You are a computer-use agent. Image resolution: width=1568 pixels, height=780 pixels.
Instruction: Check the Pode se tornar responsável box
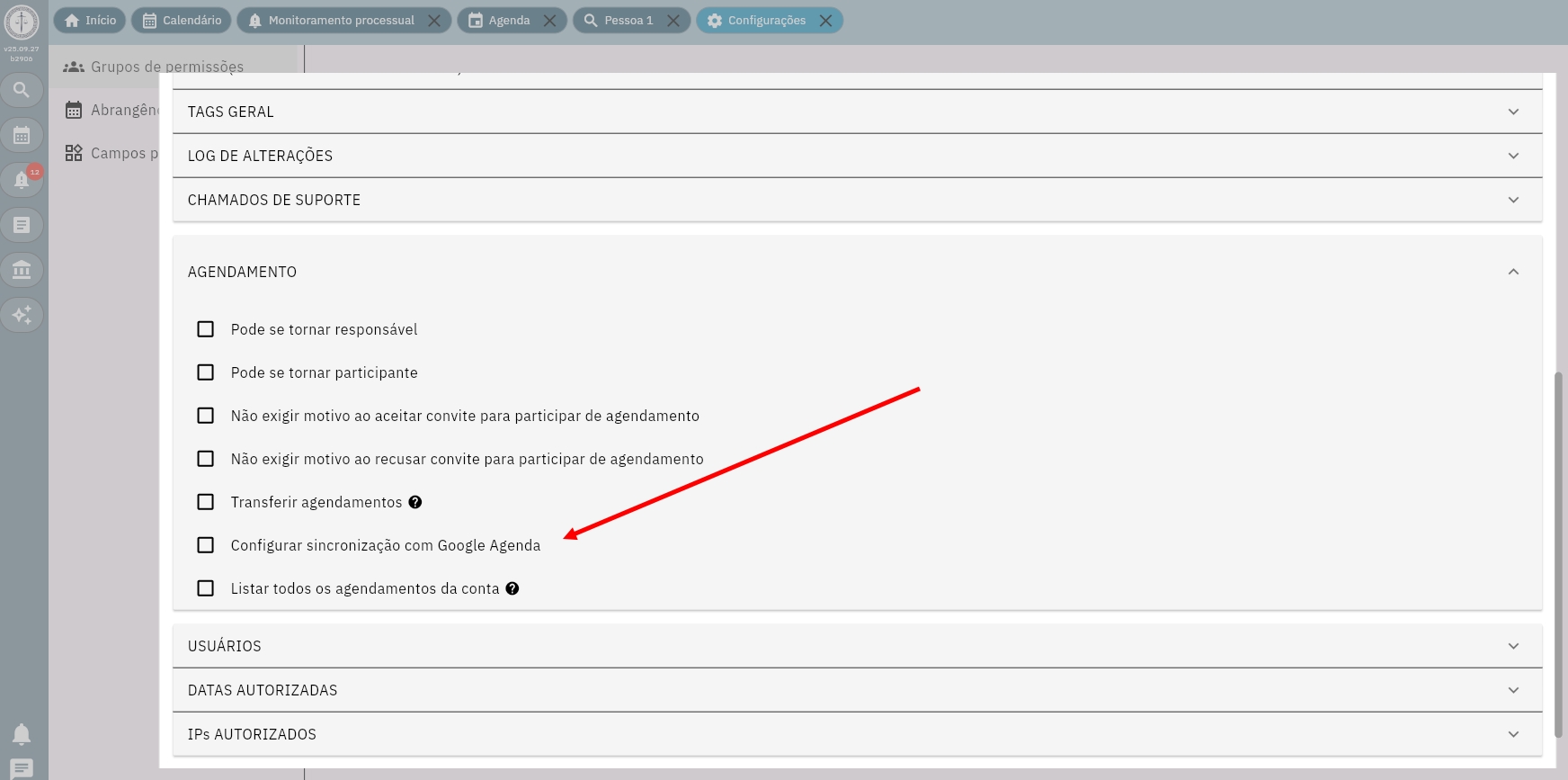pyautogui.click(x=206, y=329)
